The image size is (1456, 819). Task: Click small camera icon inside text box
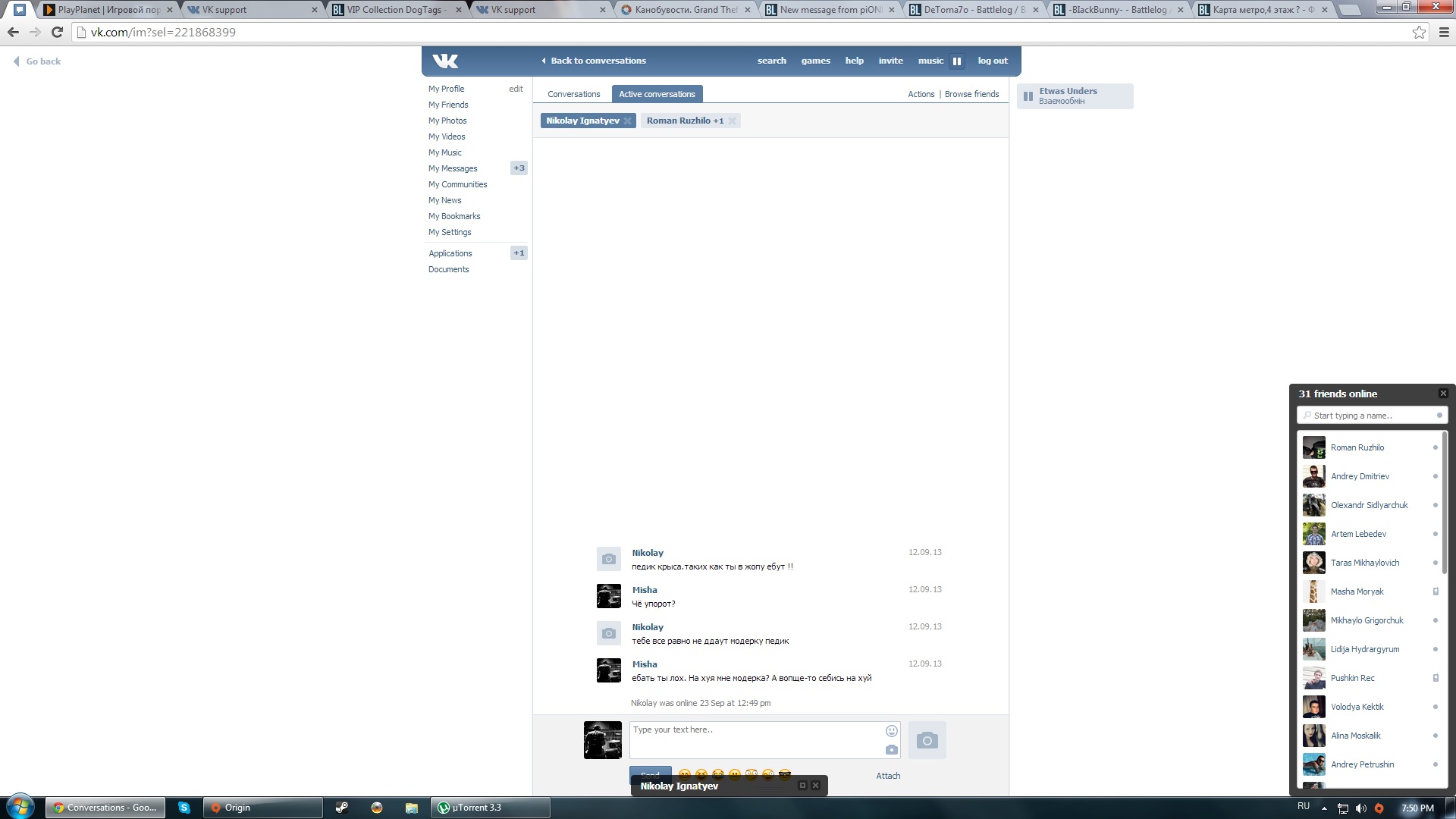click(x=892, y=750)
